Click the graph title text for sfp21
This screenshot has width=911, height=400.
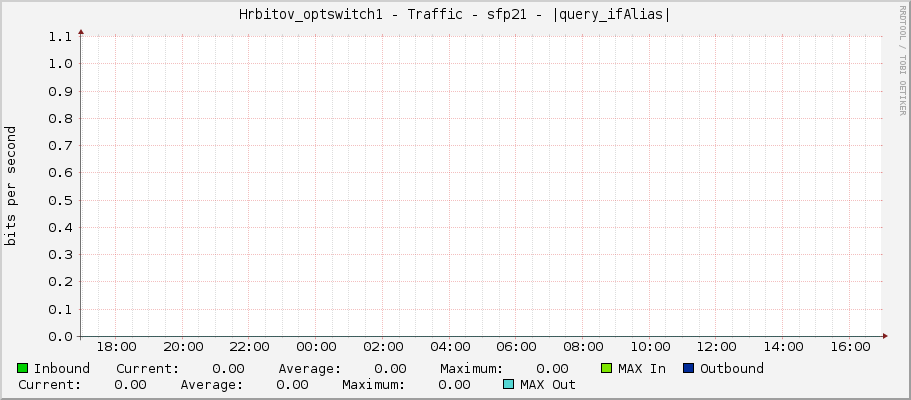pyautogui.click(x=455, y=14)
